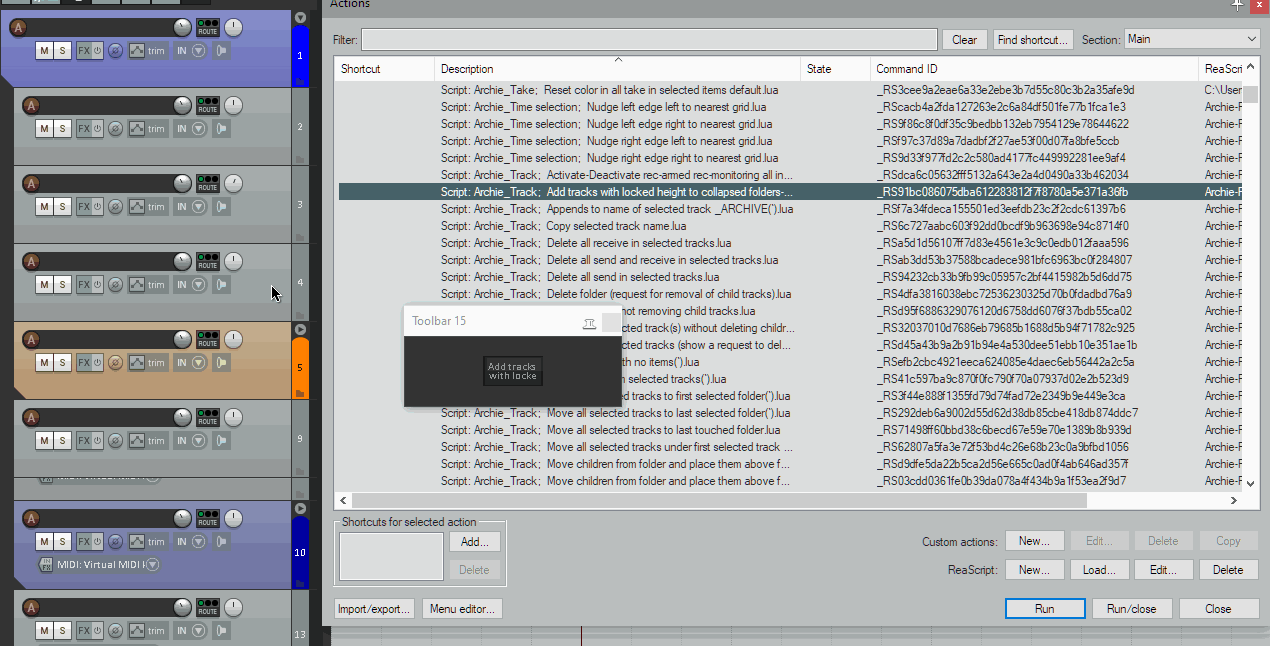
Task: Arm track 10 for recording
Action: click(x=31, y=519)
